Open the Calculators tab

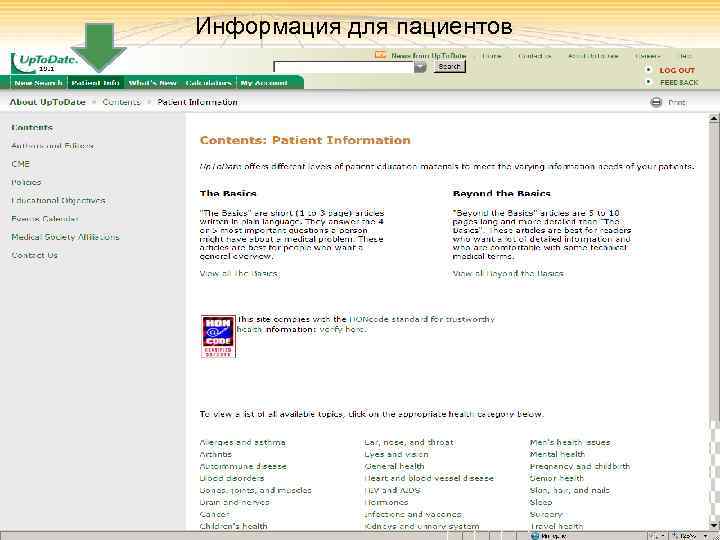pyautogui.click(x=208, y=83)
